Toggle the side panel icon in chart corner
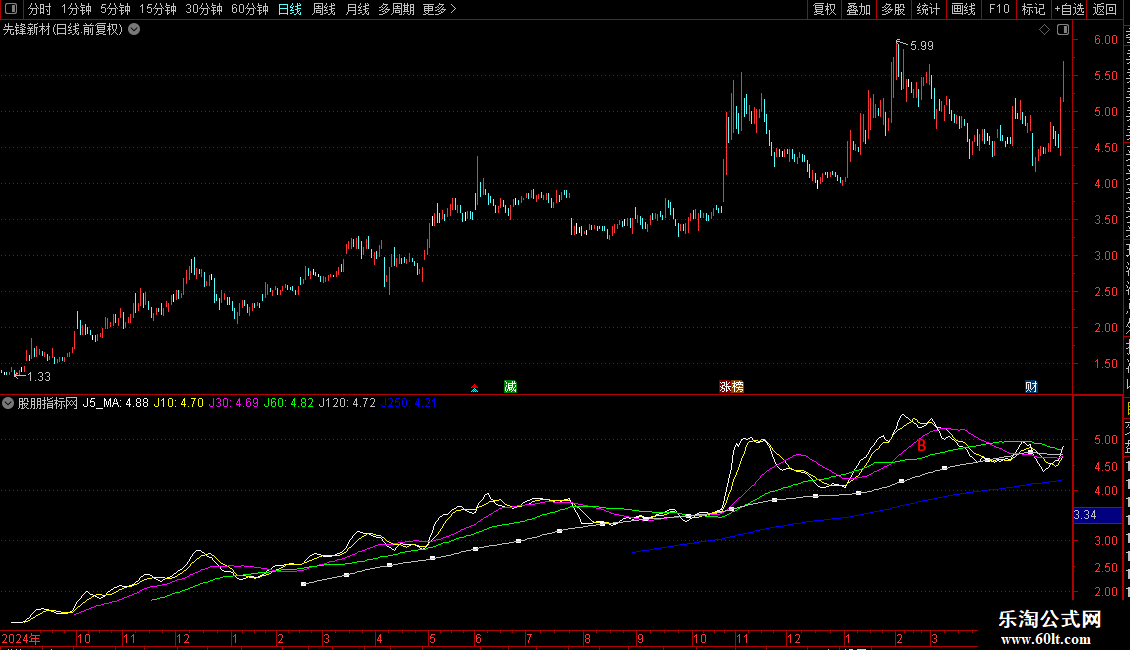The image size is (1130, 650). 1063,30
